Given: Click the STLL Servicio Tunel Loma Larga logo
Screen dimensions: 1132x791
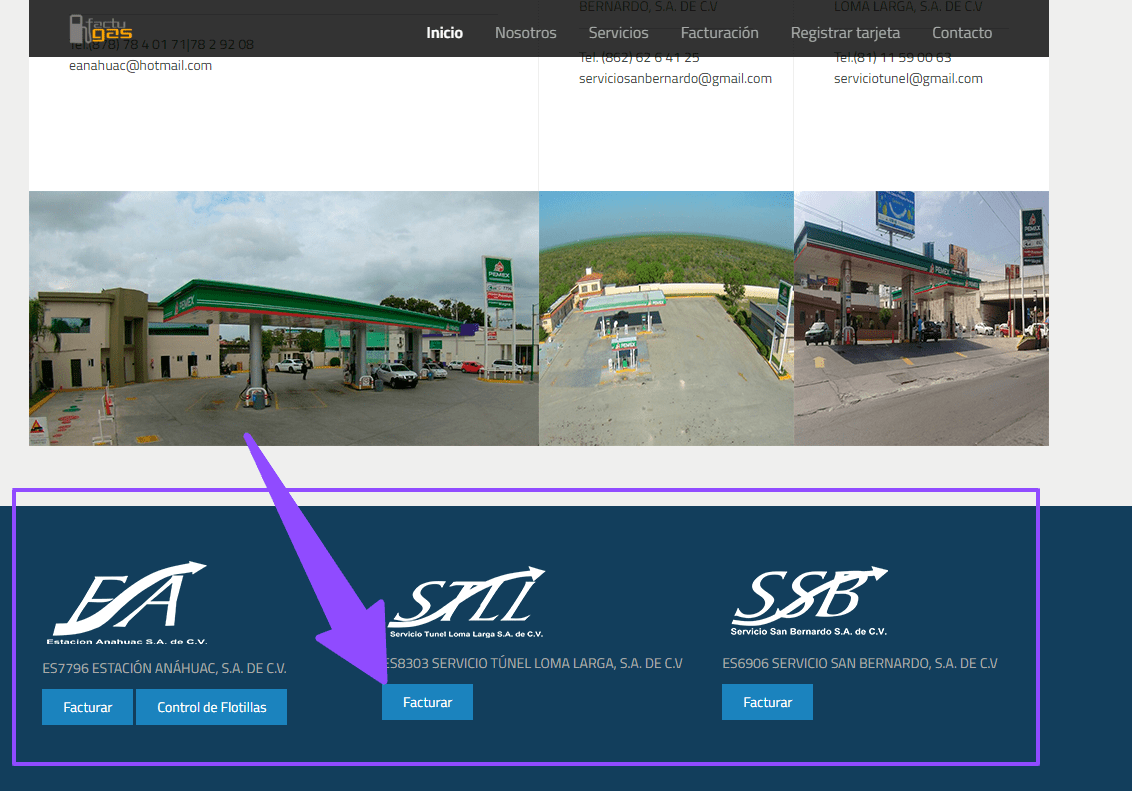Looking at the screenshot, I should [466, 603].
